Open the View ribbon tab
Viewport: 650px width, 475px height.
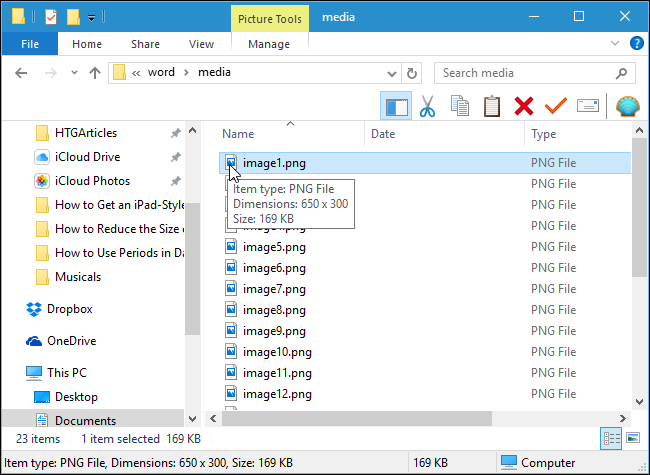click(x=201, y=44)
